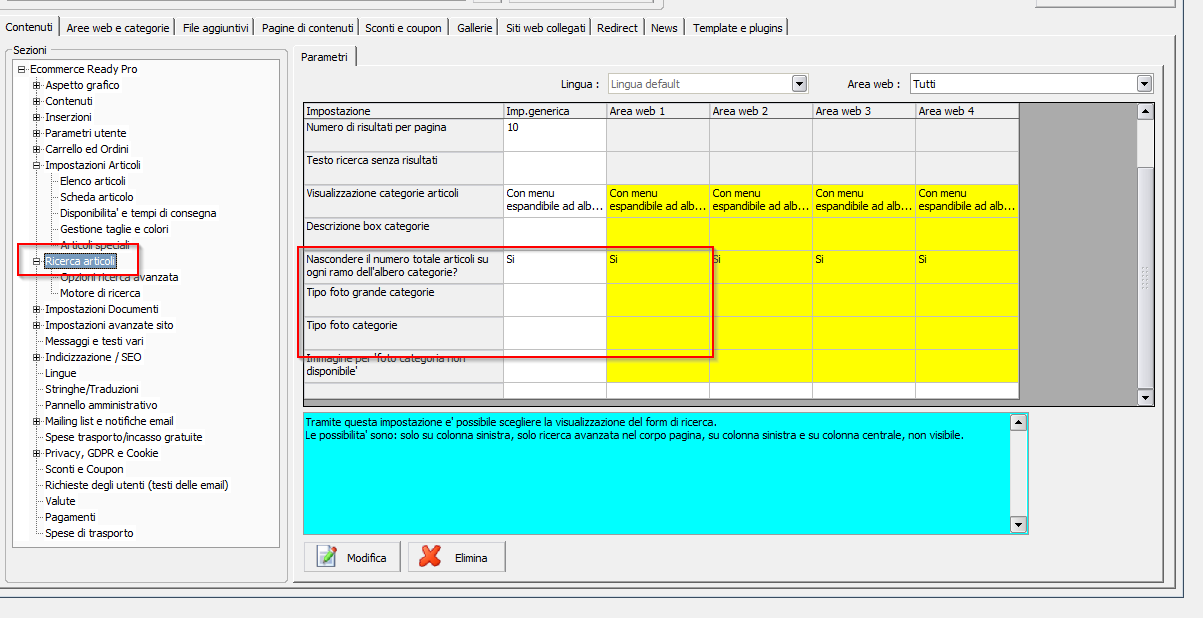Image resolution: width=1203 pixels, height=618 pixels.
Task: Expand the Aspetto grafico tree node
Action: coord(37,85)
